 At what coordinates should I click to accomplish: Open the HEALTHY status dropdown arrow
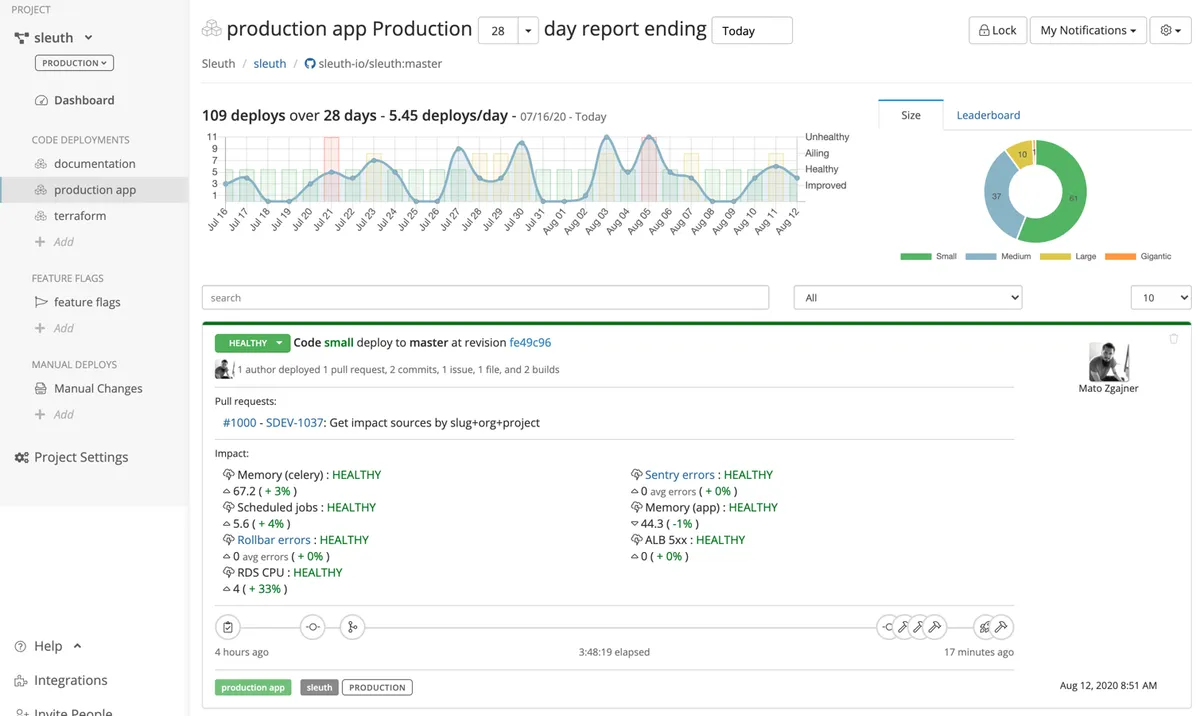[x=279, y=343]
